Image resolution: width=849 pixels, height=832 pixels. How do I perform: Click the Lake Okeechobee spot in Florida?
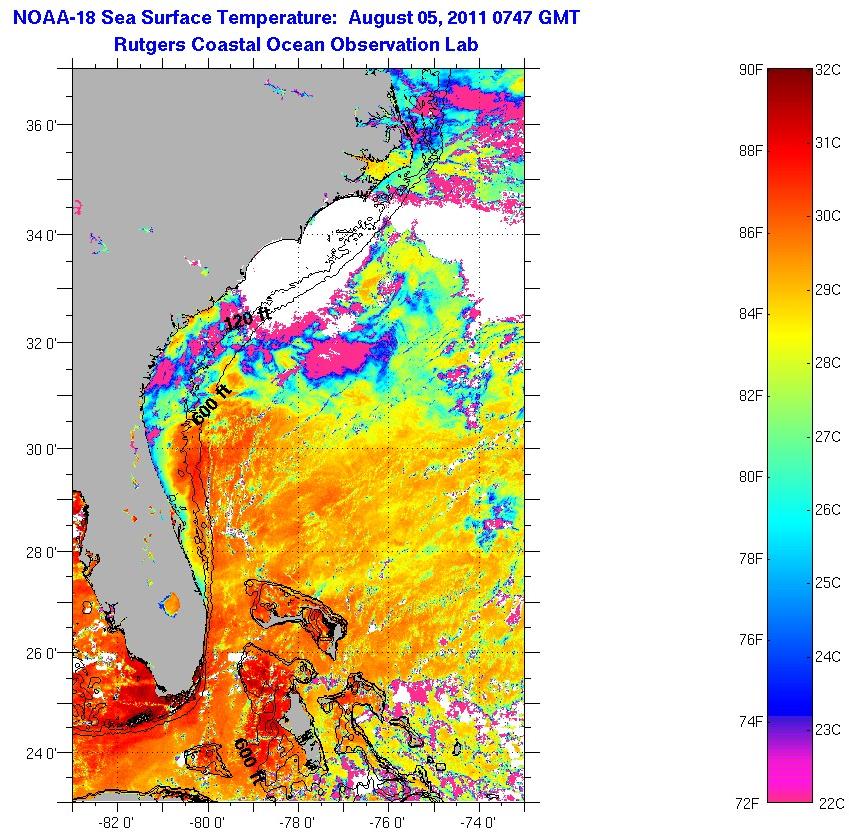pyautogui.click(x=171, y=602)
